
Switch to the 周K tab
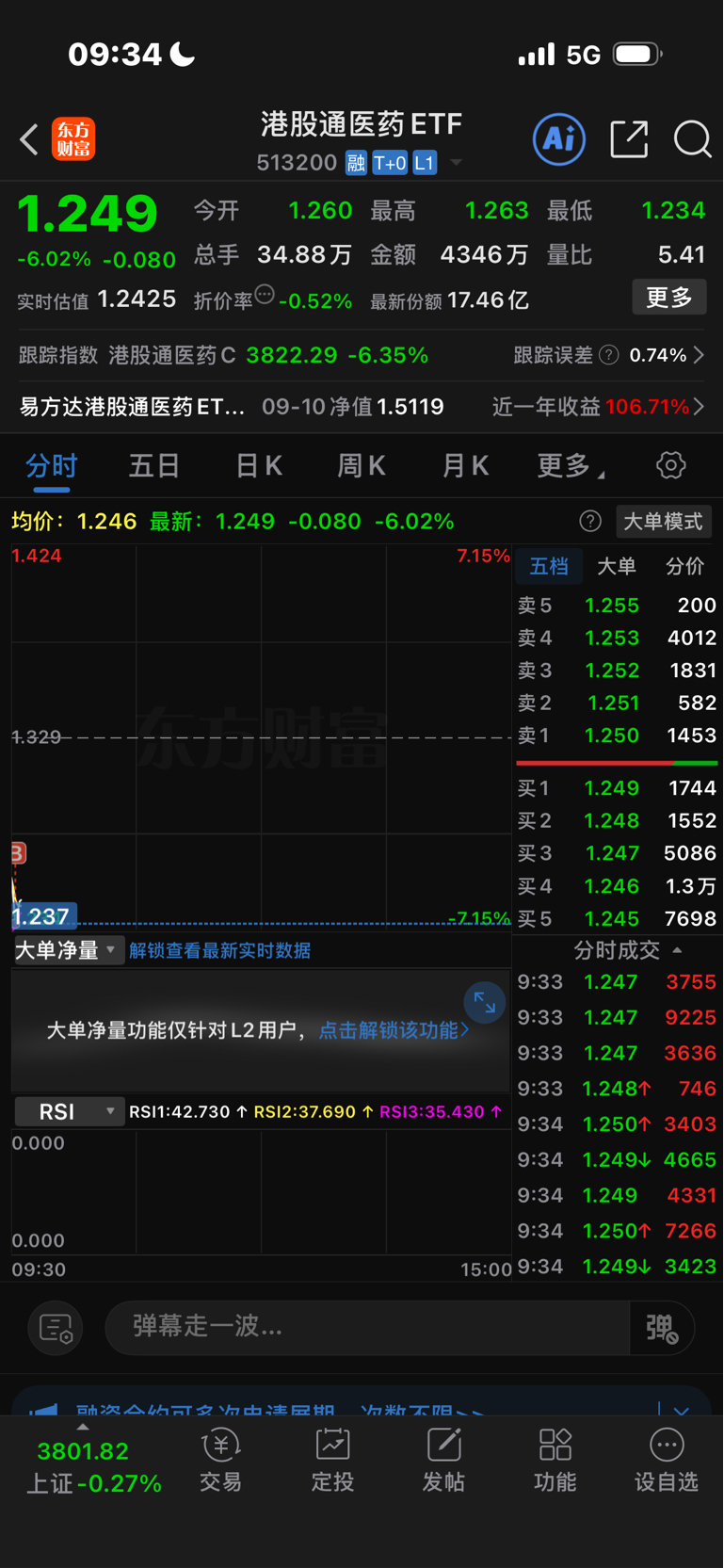tap(362, 465)
